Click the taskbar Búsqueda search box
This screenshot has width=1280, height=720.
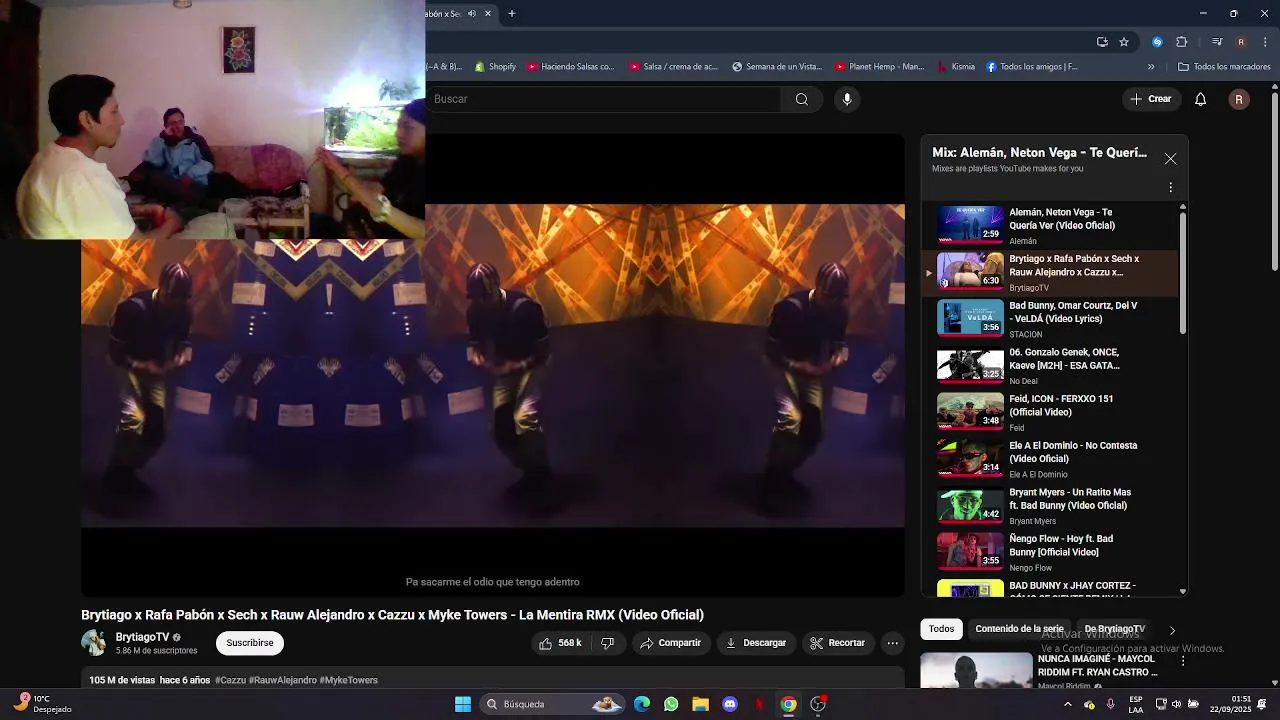(x=553, y=704)
